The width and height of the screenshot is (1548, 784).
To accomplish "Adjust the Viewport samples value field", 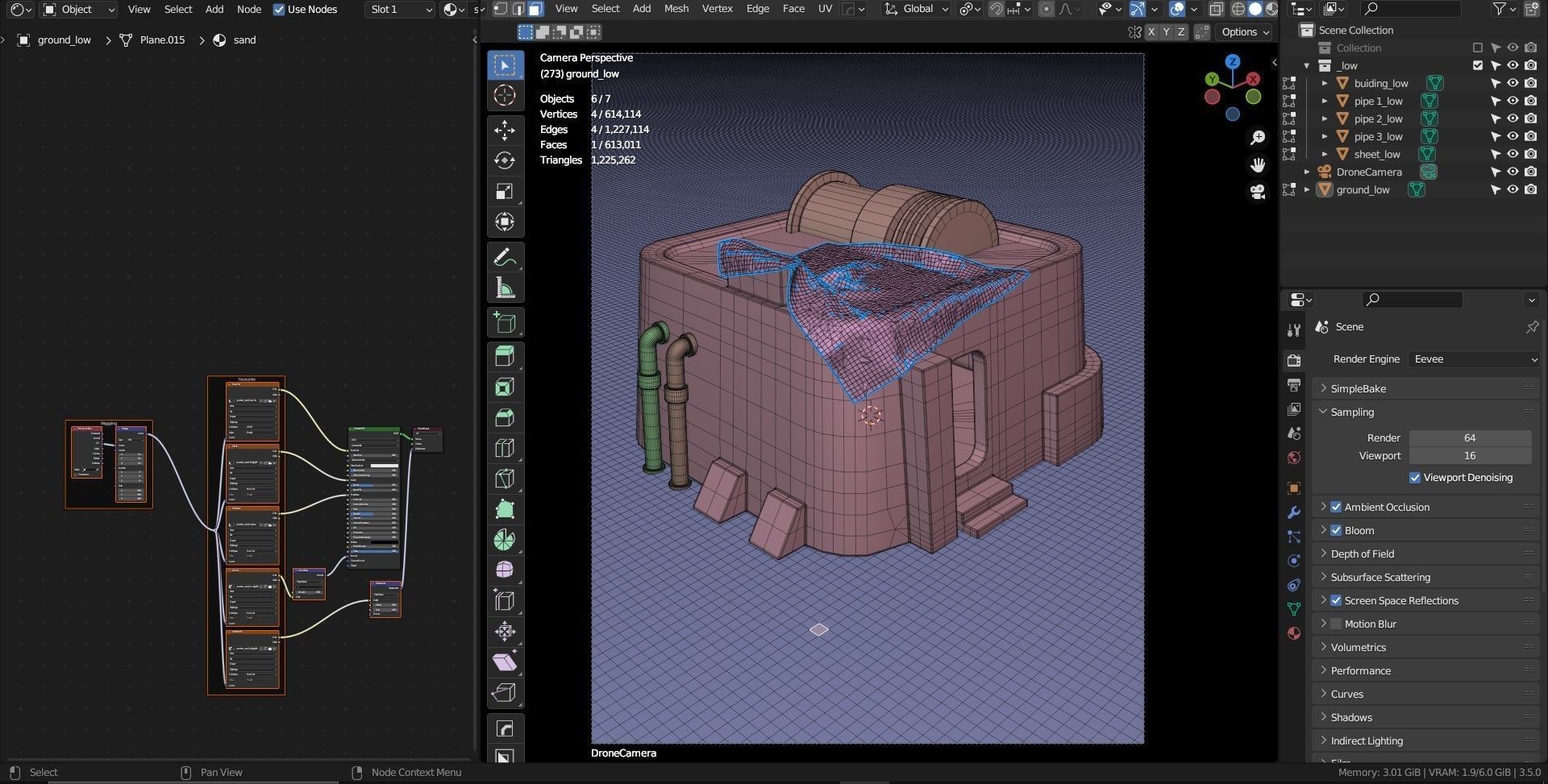I will pos(1470,456).
